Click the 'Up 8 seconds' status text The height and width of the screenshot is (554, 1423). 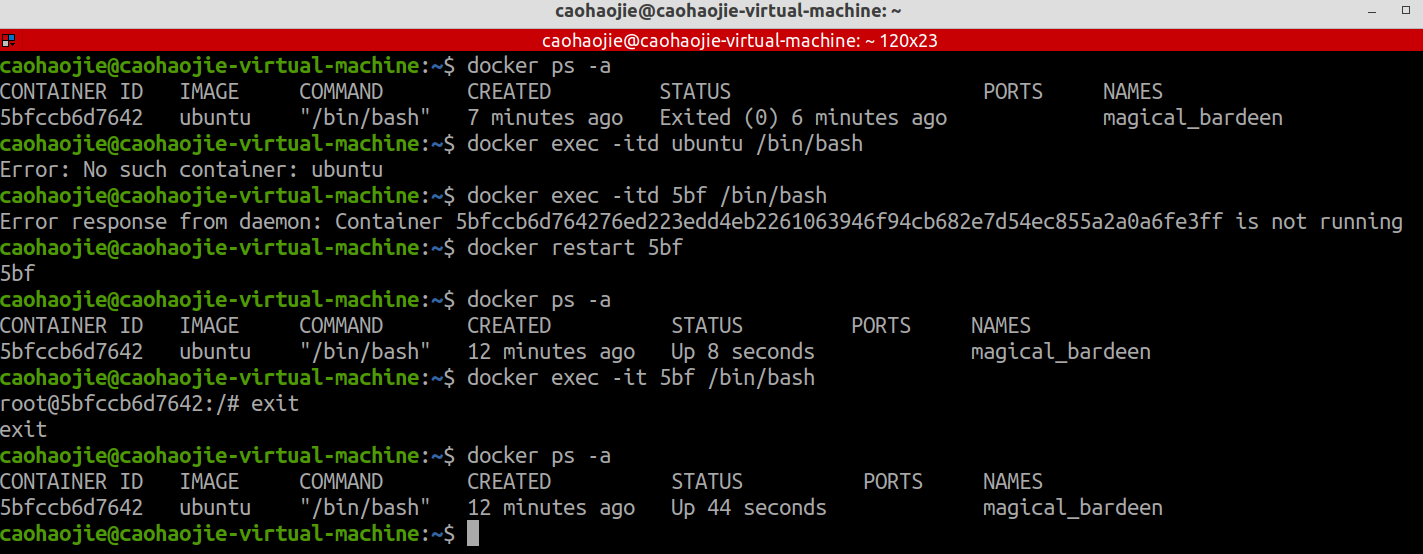(743, 352)
